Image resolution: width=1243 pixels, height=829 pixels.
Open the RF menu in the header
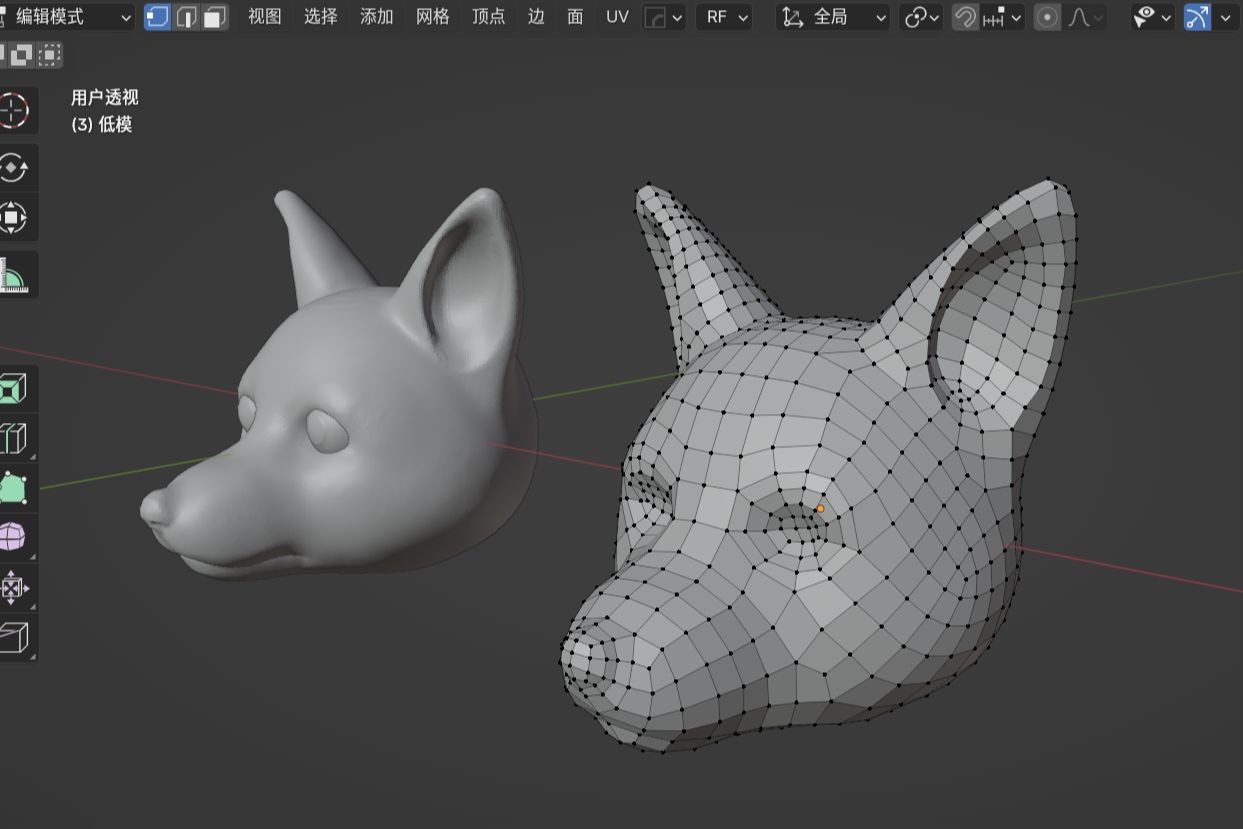[724, 17]
